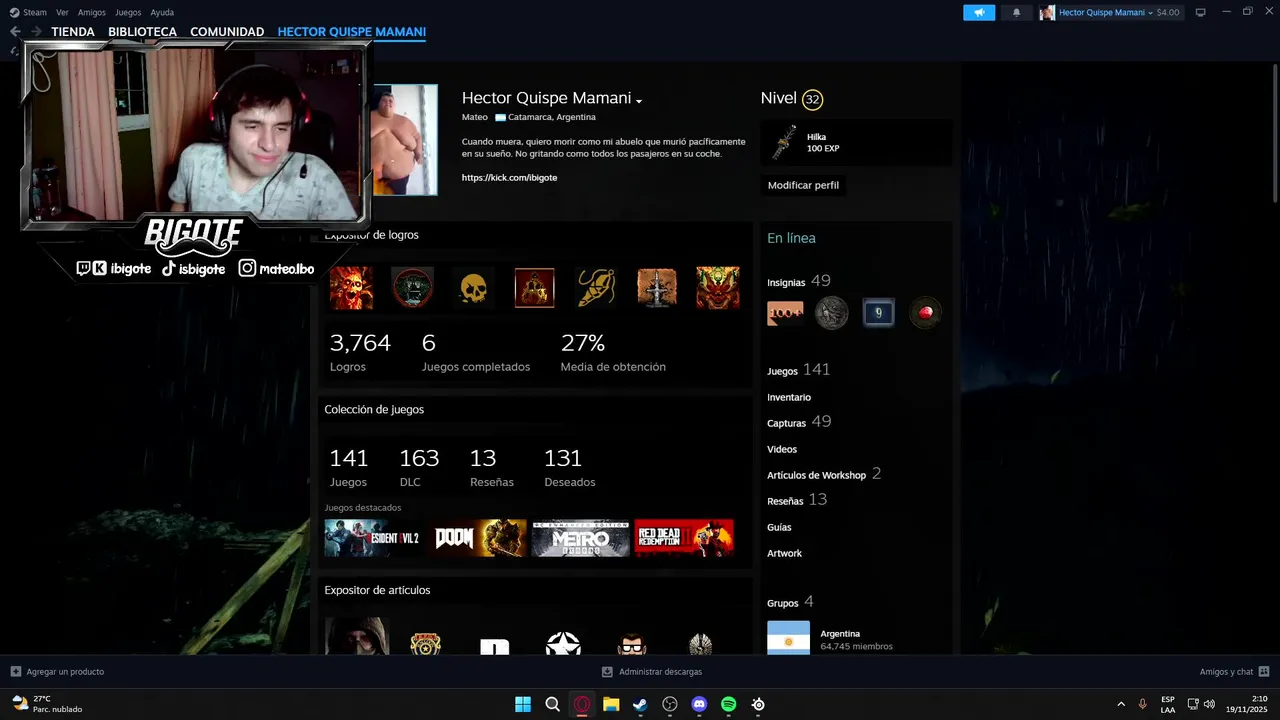1280x720 pixels.
Task: Open File Explorer from the taskbar
Action: (x=611, y=704)
